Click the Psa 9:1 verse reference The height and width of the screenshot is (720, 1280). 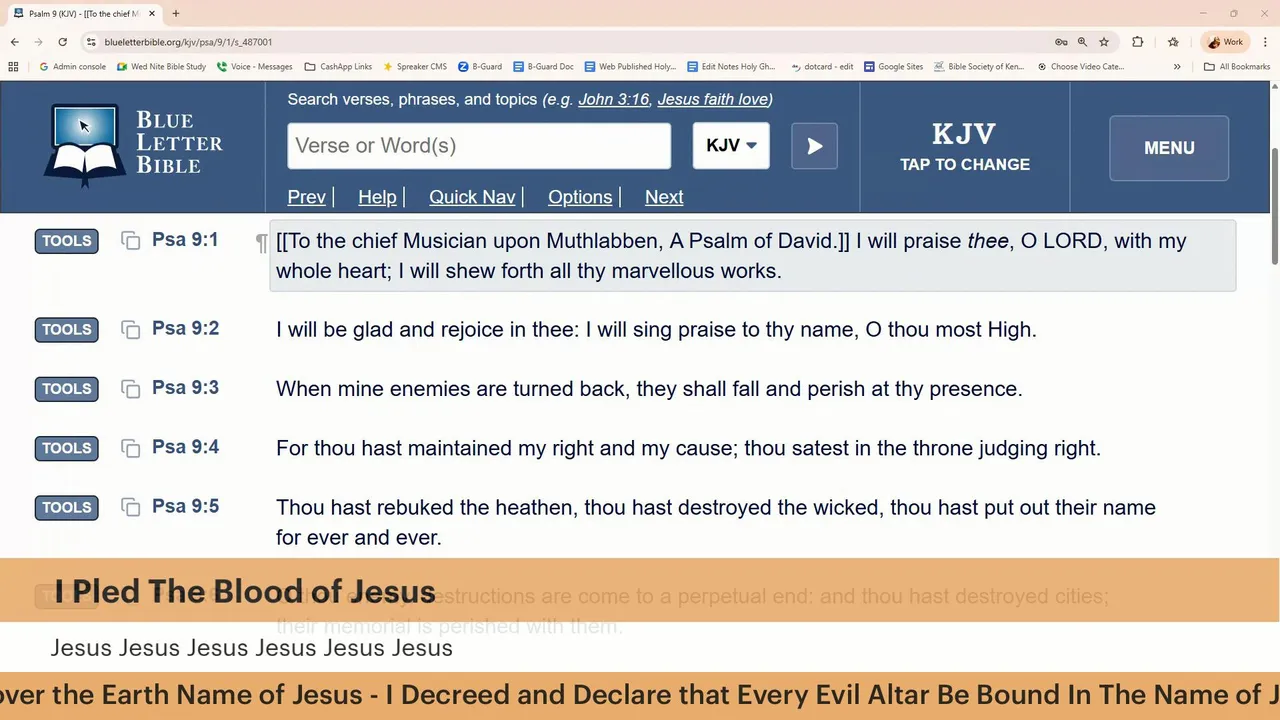click(185, 240)
